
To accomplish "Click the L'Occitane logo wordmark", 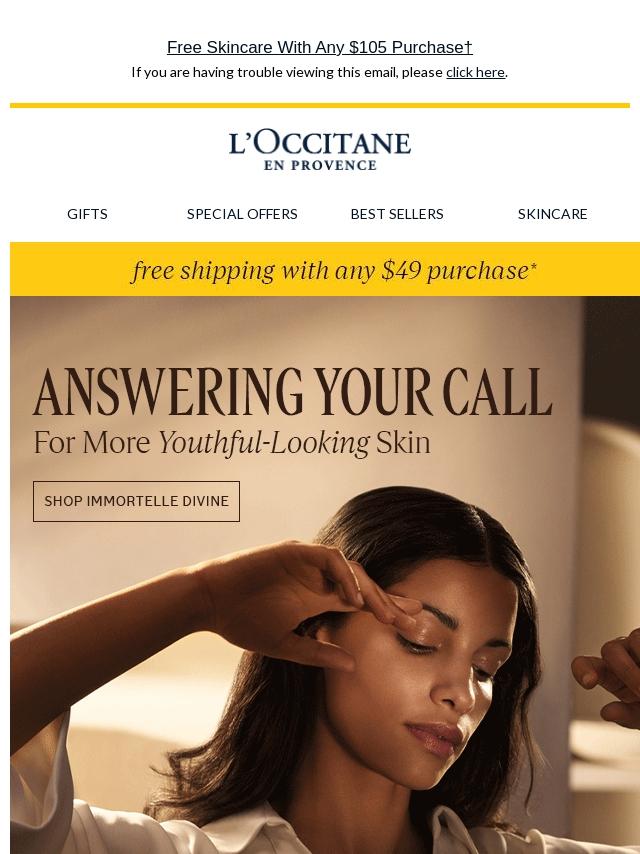I will pyautogui.click(x=320, y=143).
